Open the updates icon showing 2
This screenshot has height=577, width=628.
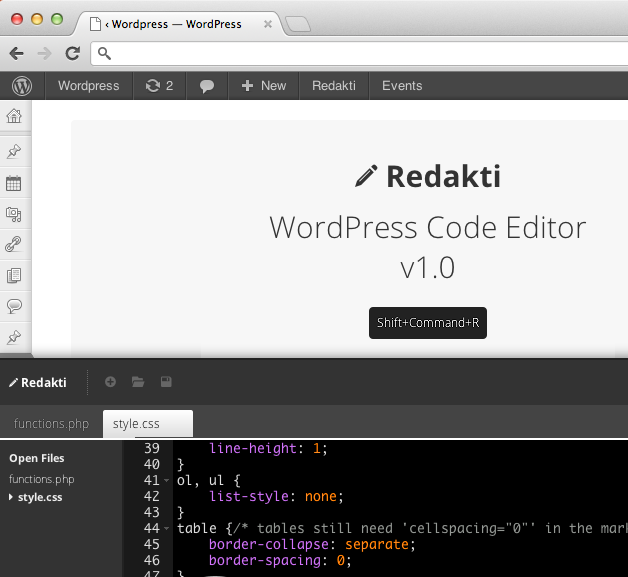159,86
